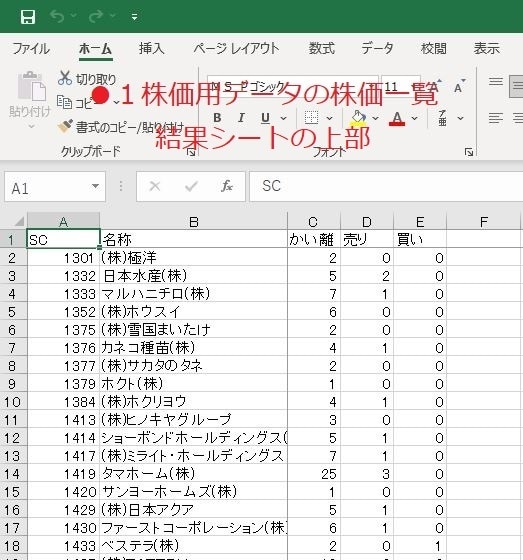
Task: Open the クリップボード dialog launcher
Action: (191, 152)
